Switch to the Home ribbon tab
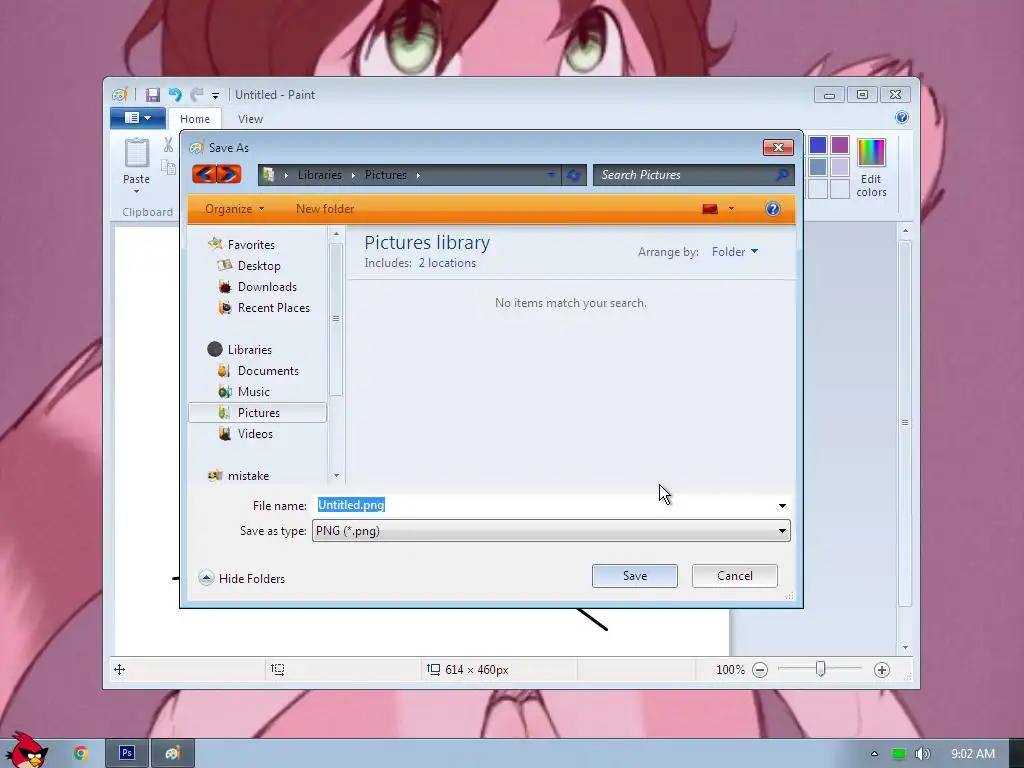 pyautogui.click(x=195, y=119)
